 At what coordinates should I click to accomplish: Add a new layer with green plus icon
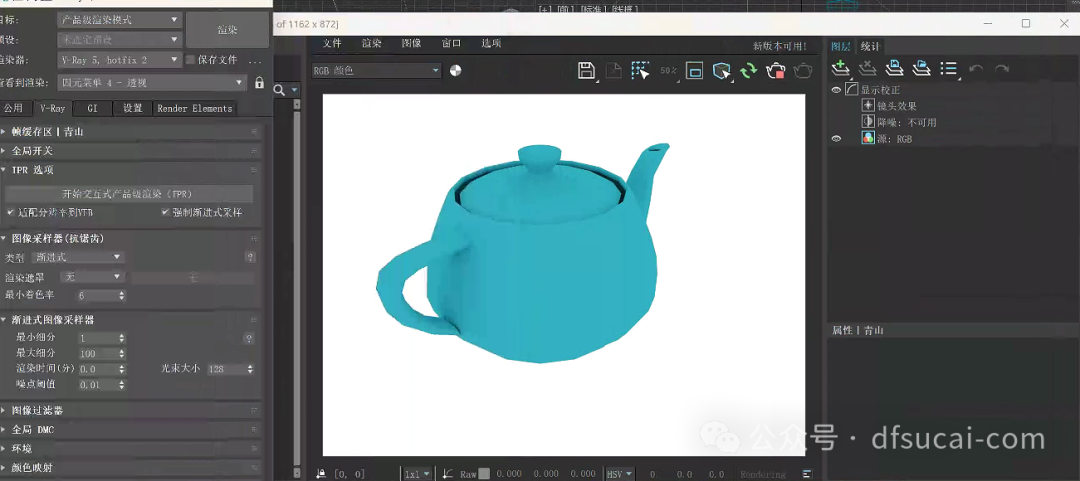(839, 68)
